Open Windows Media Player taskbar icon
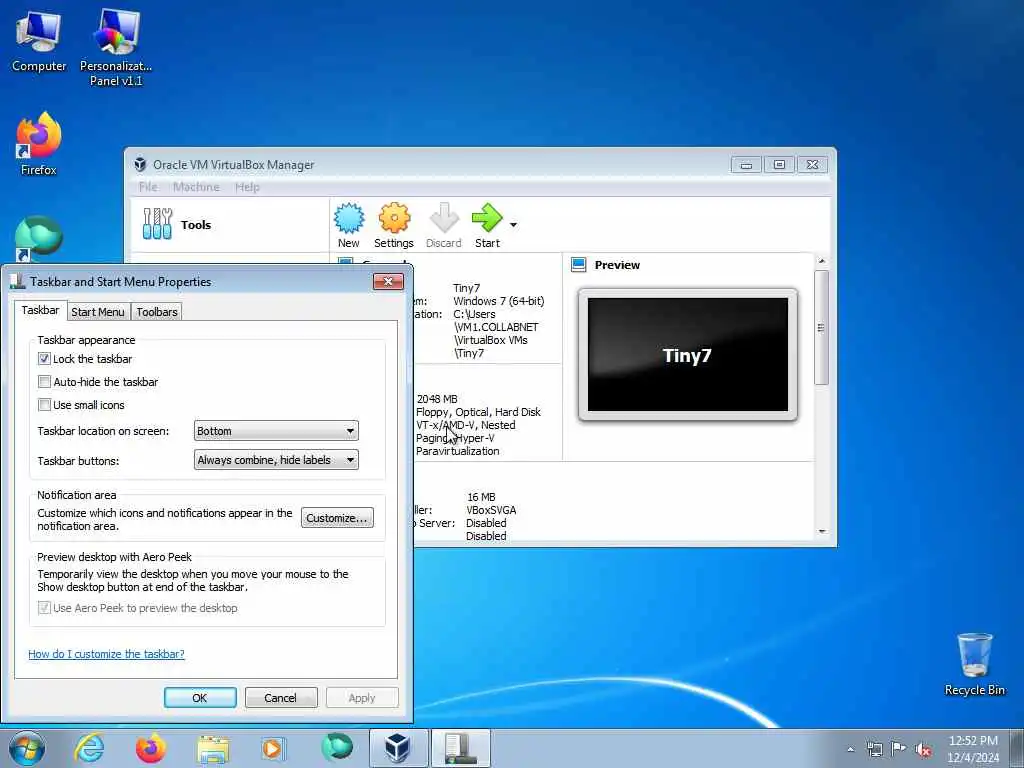1024x768 pixels. (272, 748)
